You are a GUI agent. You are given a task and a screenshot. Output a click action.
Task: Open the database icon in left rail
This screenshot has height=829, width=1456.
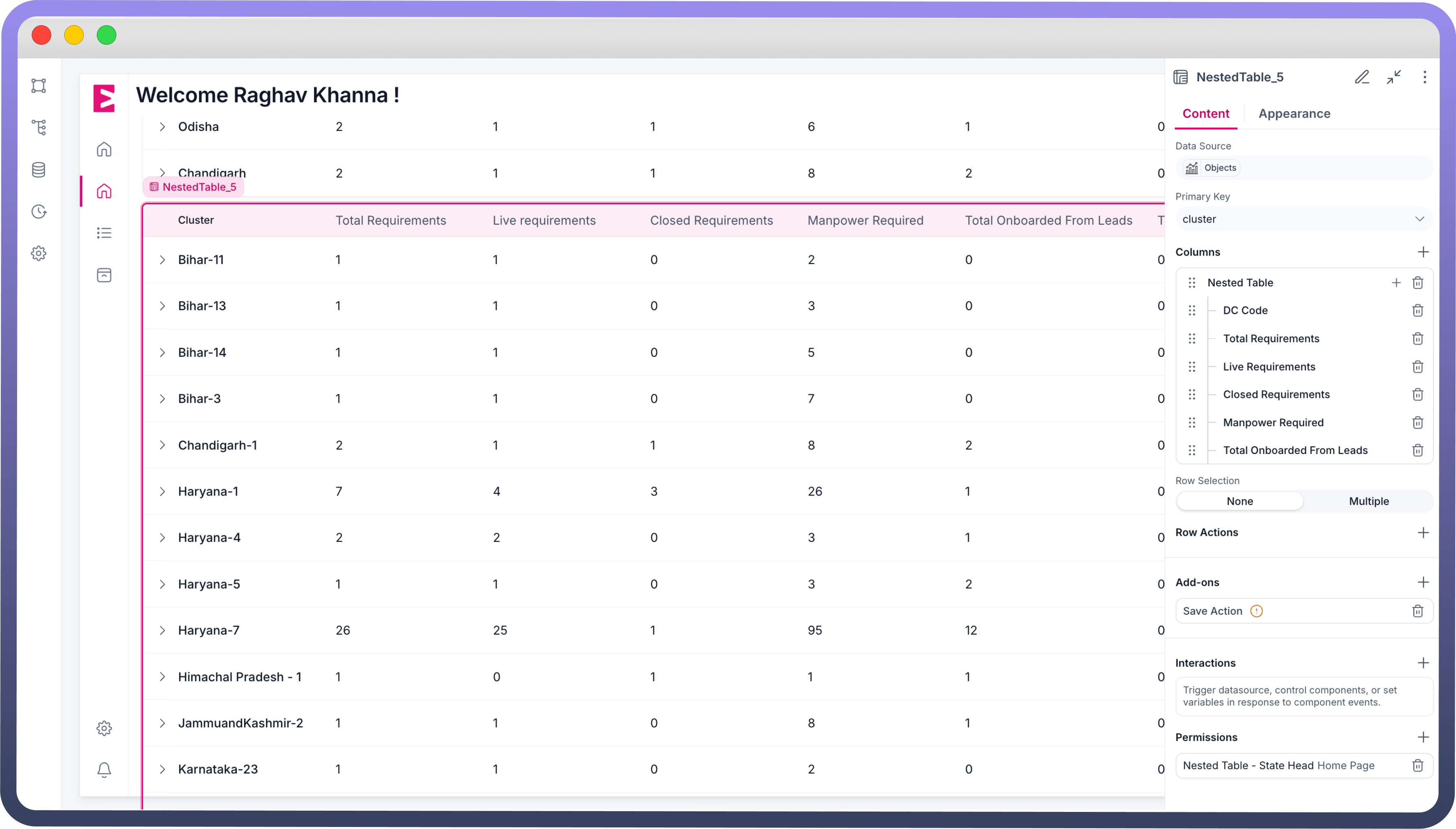pyautogui.click(x=38, y=170)
